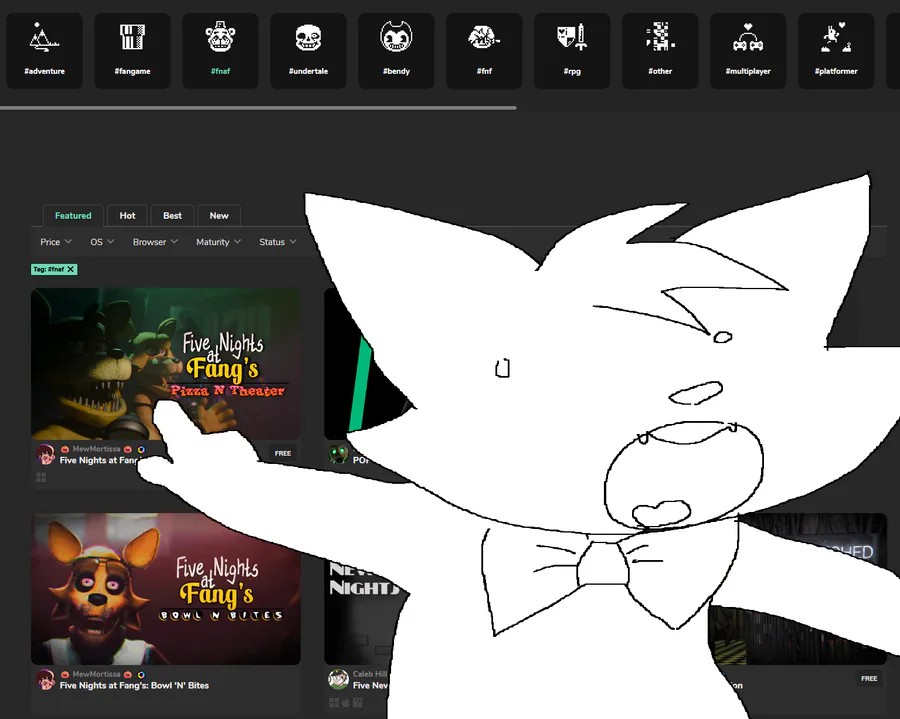Click rainbow hexagon badge beside MewMortissa on Pizza N Theater
Viewport: 900px width, 719px height.
click(141, 449)
